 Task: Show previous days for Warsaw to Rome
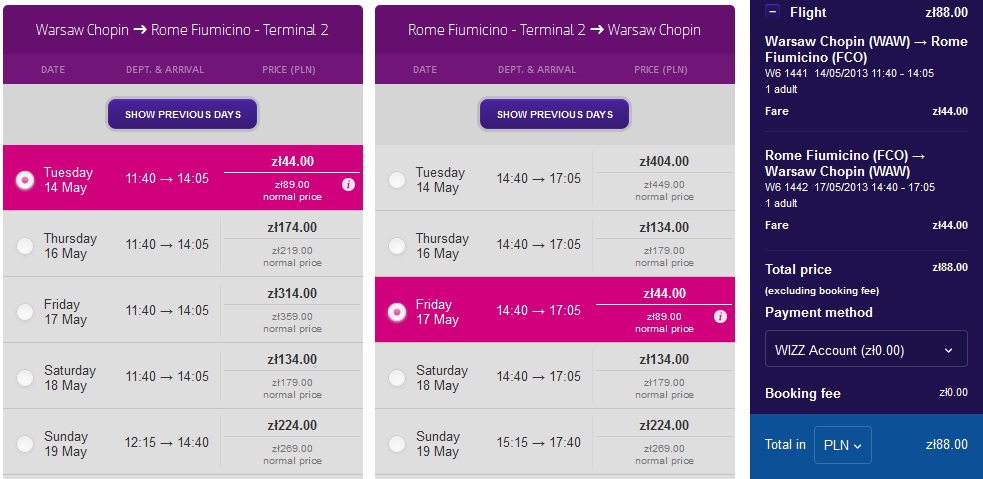(182, 115)
